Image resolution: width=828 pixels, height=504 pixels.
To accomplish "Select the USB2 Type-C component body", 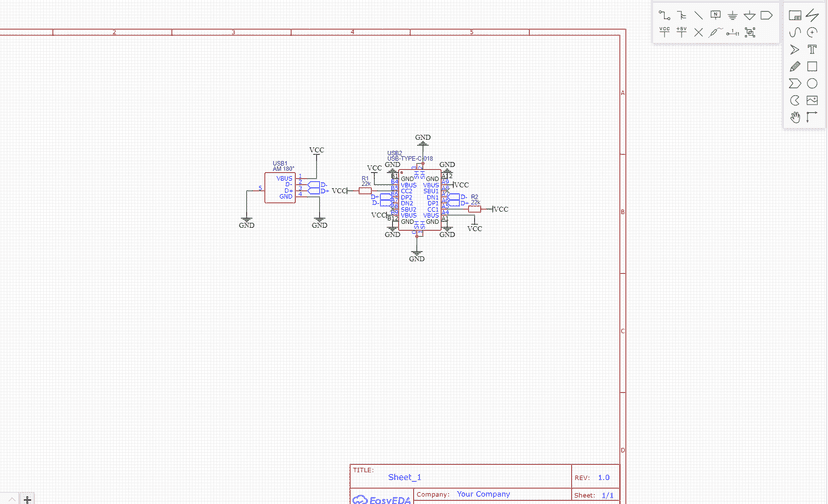I will point(420,200).
